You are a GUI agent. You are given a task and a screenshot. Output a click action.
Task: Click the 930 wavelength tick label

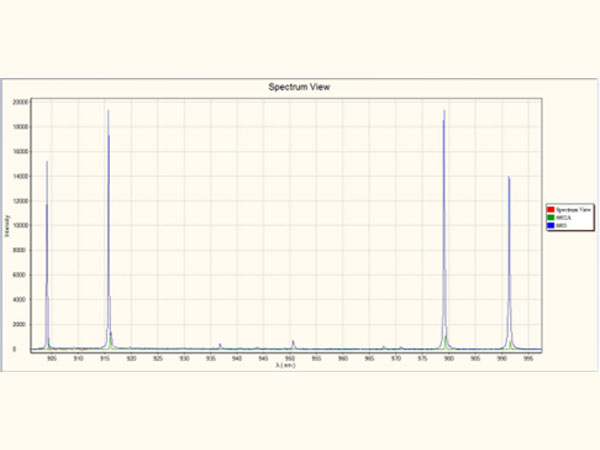coord(184,358)
